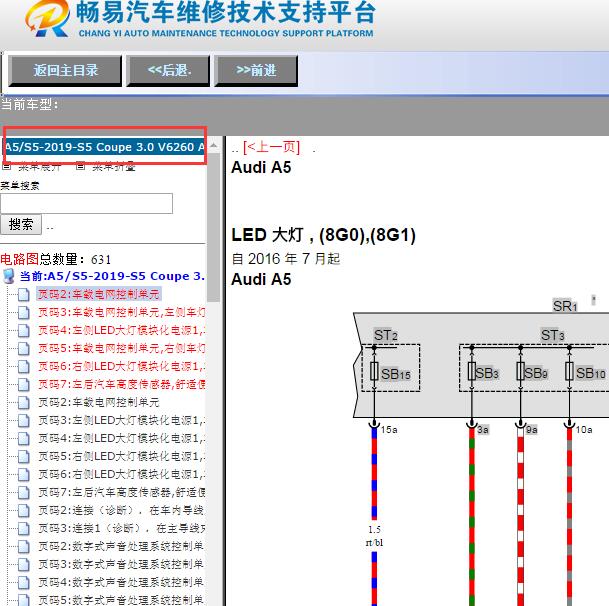Click the SB10 fuse symbol
609x606 pixels.
pyautogui.click(x=569, y=371)
